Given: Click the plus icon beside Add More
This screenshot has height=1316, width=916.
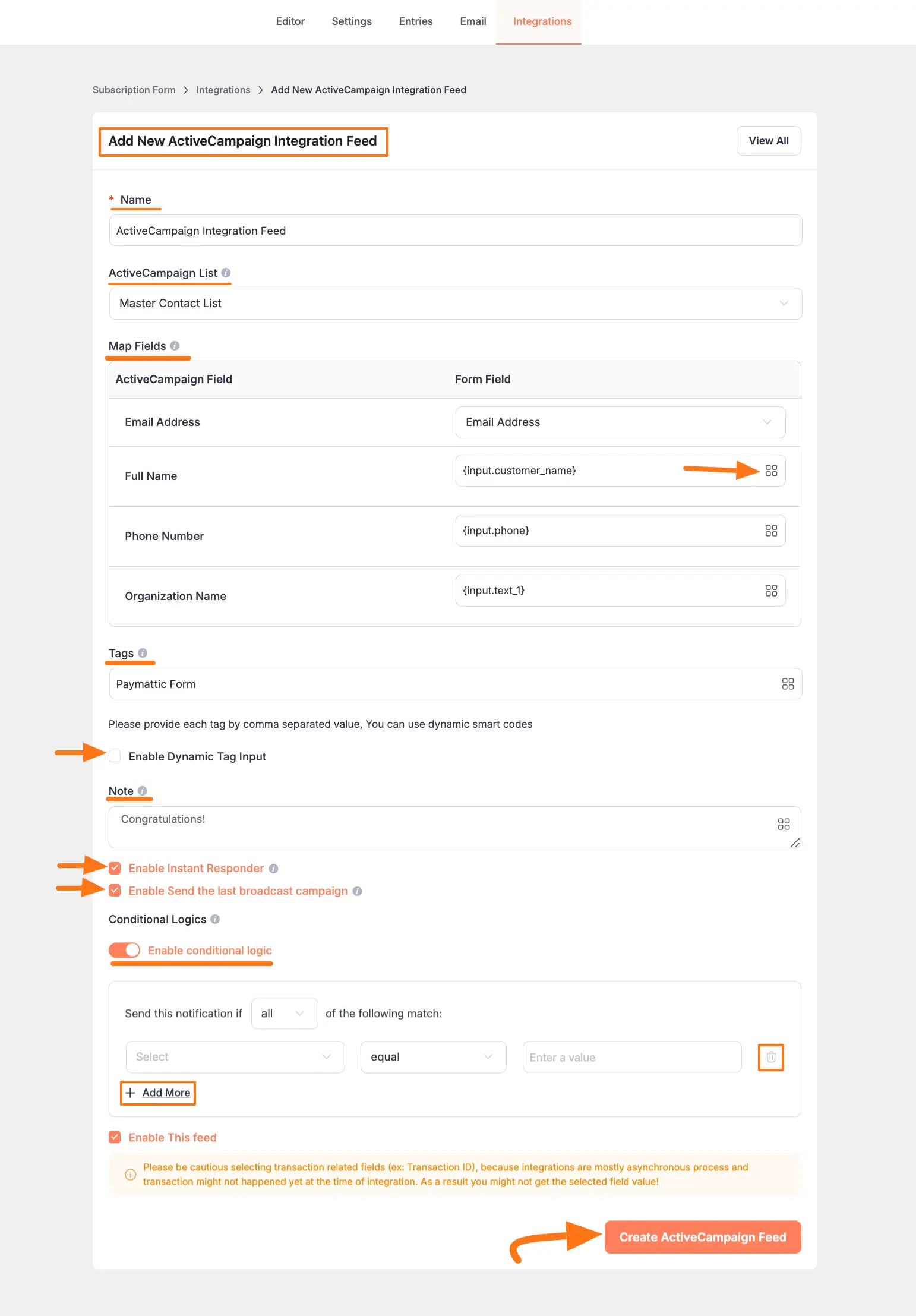Looking at the screenshot, I should point(130,1093).
